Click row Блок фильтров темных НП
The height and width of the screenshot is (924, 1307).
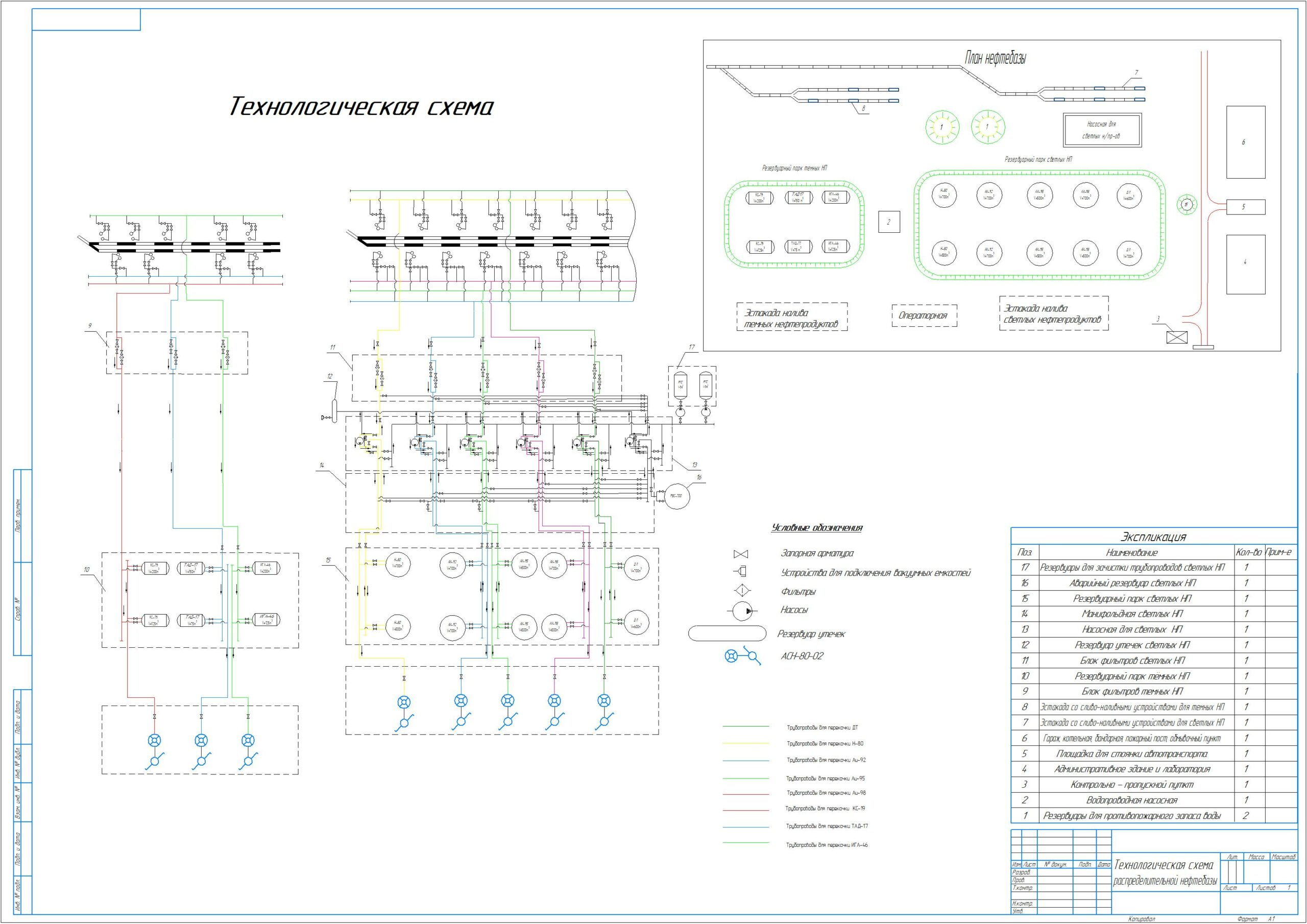[x=1153, y=692]
